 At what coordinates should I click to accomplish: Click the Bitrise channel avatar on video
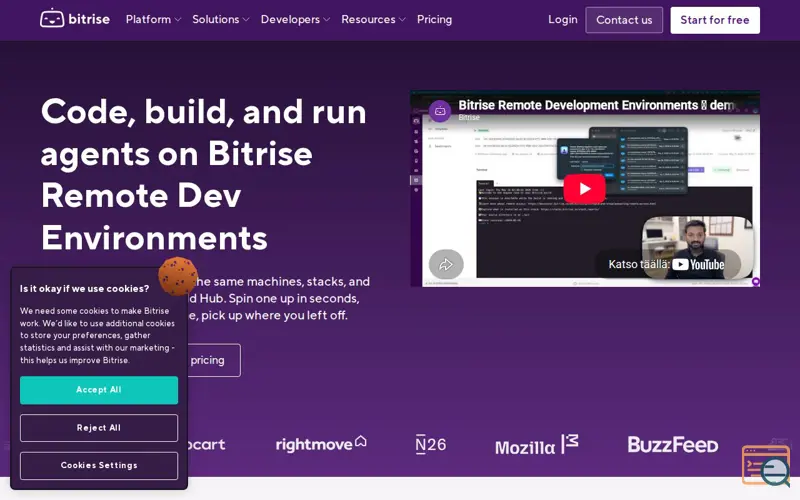point(440,111)
